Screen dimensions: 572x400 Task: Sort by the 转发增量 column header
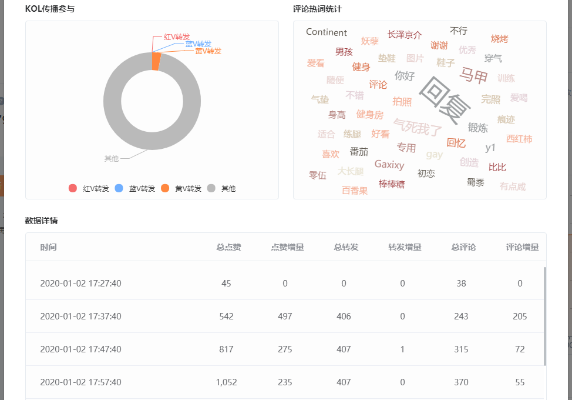coord(405,247)
